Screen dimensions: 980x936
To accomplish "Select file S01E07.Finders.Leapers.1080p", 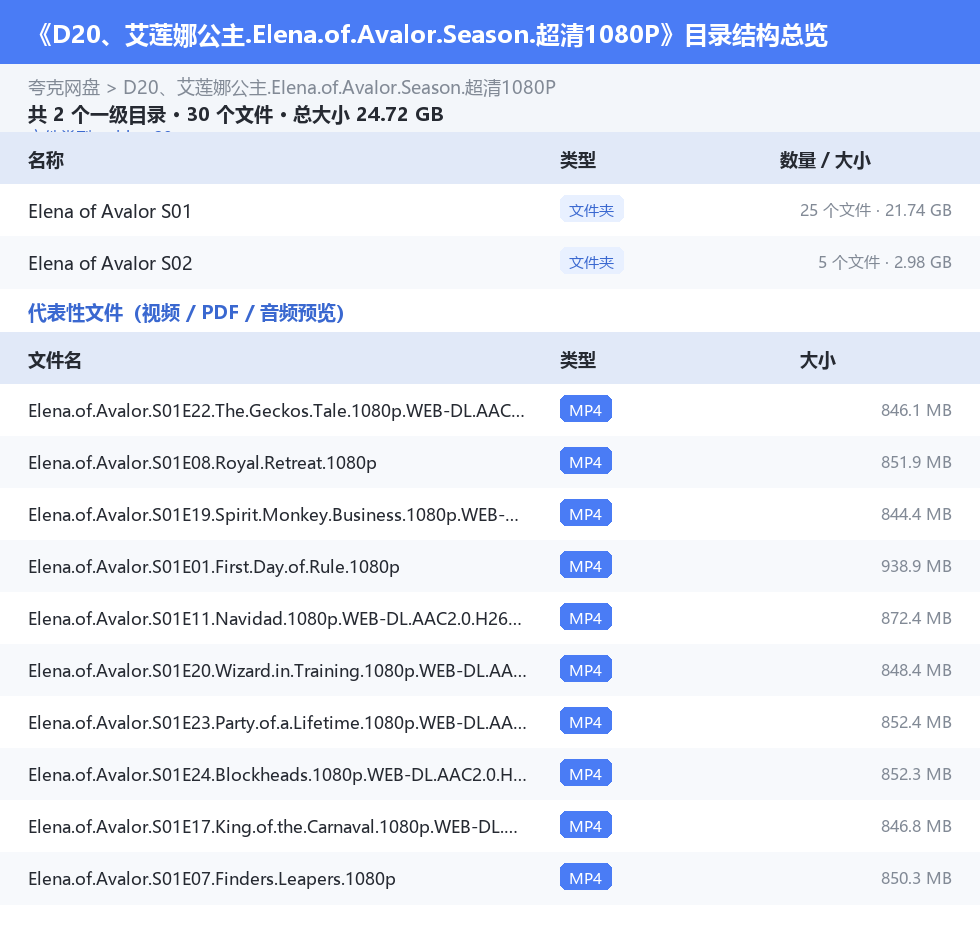I will (x=212, y=878).
